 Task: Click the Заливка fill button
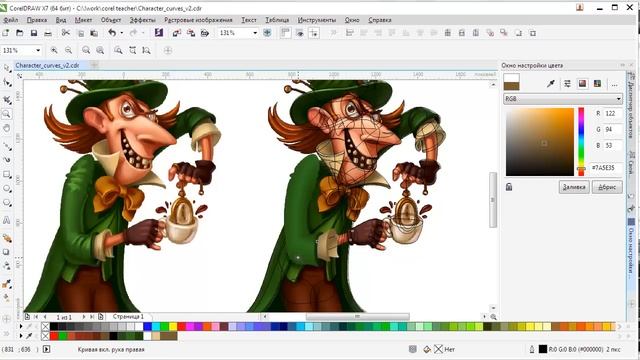[x=574, y=187]
